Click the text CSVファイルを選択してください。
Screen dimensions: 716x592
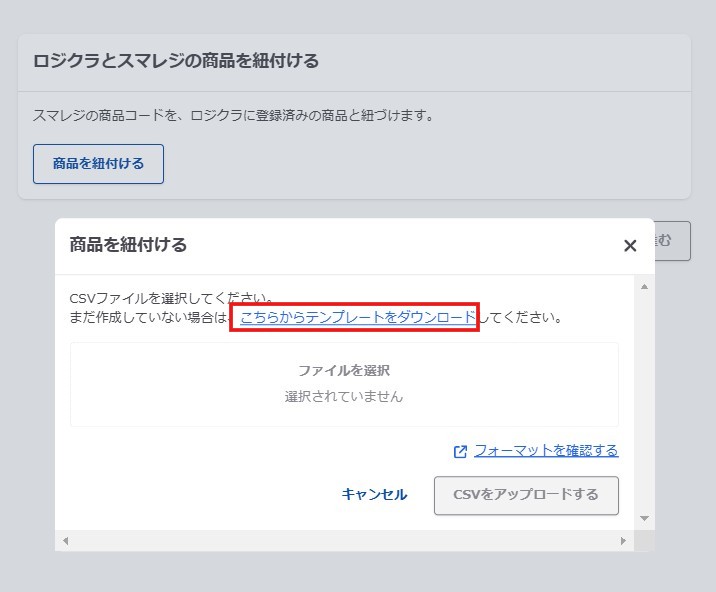point(172,298)
